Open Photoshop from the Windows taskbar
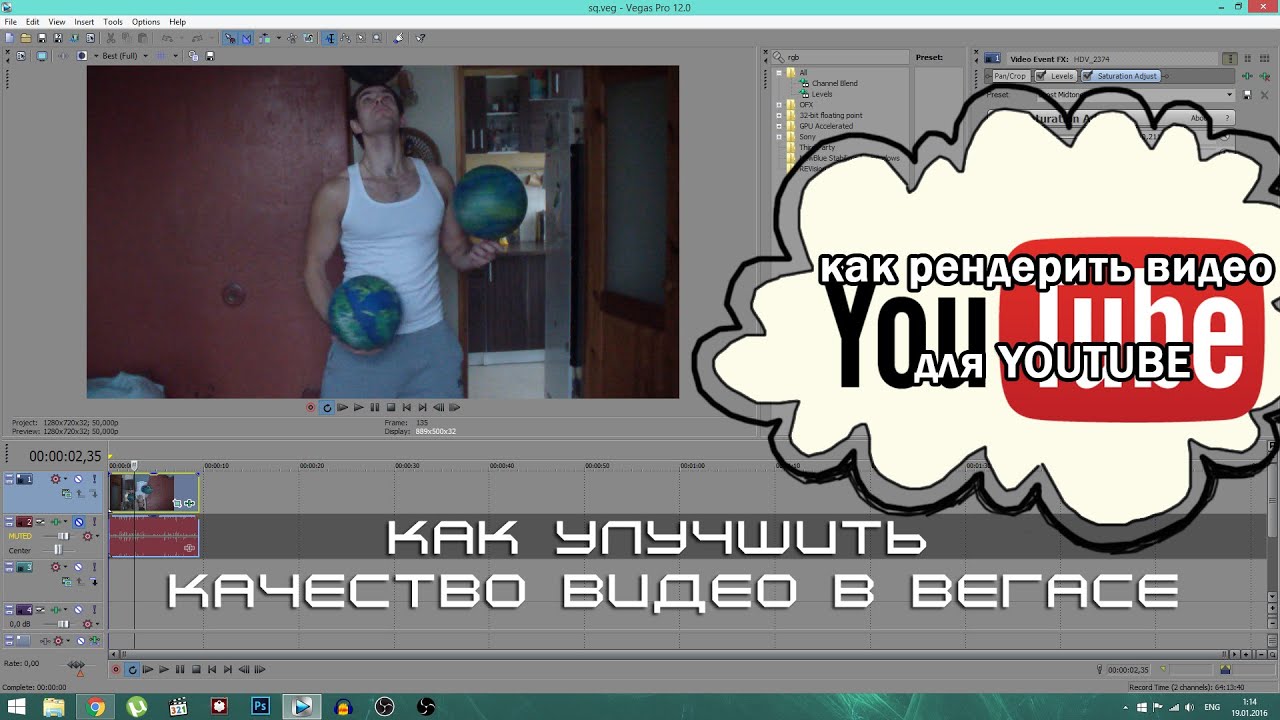Screen dimensions: 1280x720 click(x=260, y=706)
